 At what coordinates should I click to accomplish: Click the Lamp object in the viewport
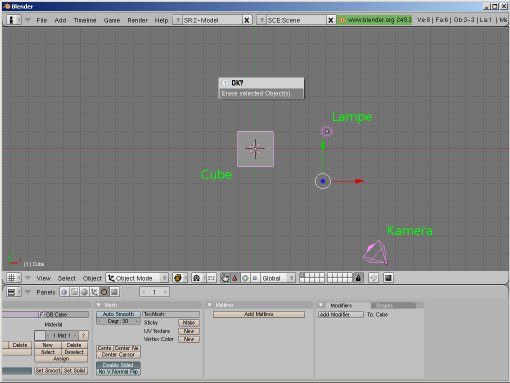[x=327, y=131]
